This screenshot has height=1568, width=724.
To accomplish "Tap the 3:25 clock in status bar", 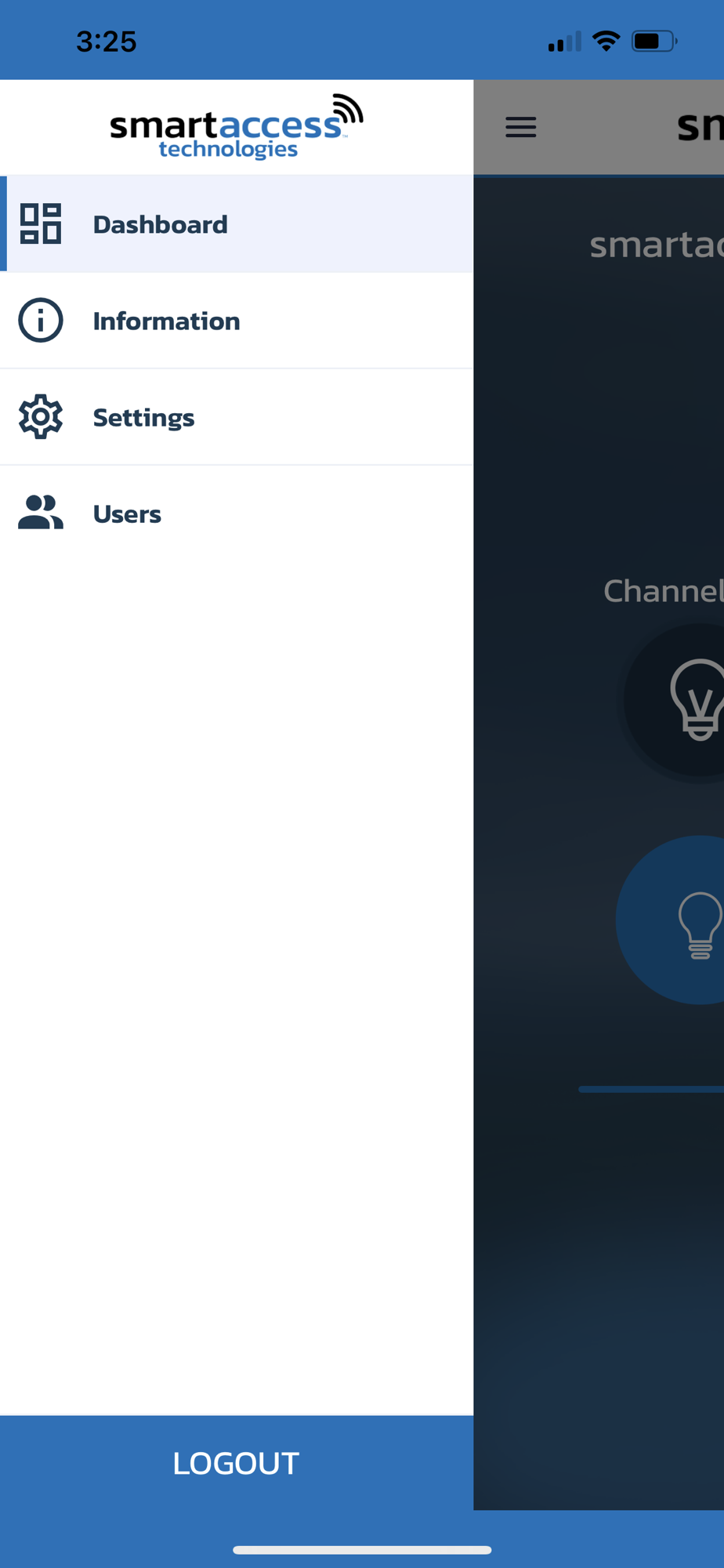I will pos(107,42).
